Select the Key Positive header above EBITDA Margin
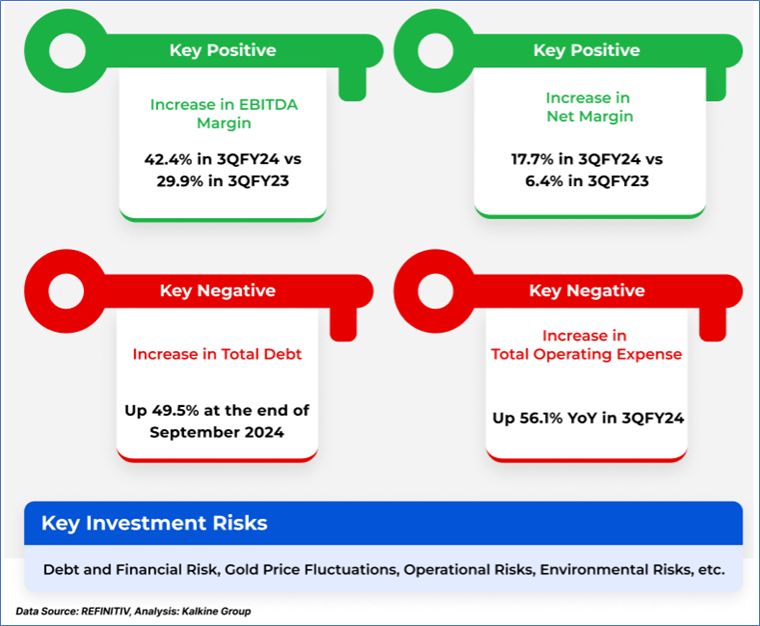The width and height of the screenshot is (760, 626). click(222, 51)
